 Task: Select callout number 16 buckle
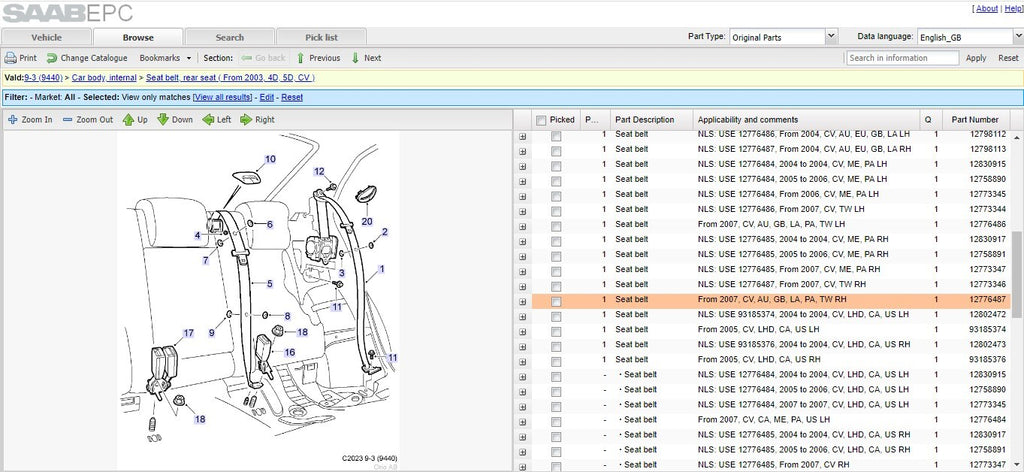coord(289,352)
